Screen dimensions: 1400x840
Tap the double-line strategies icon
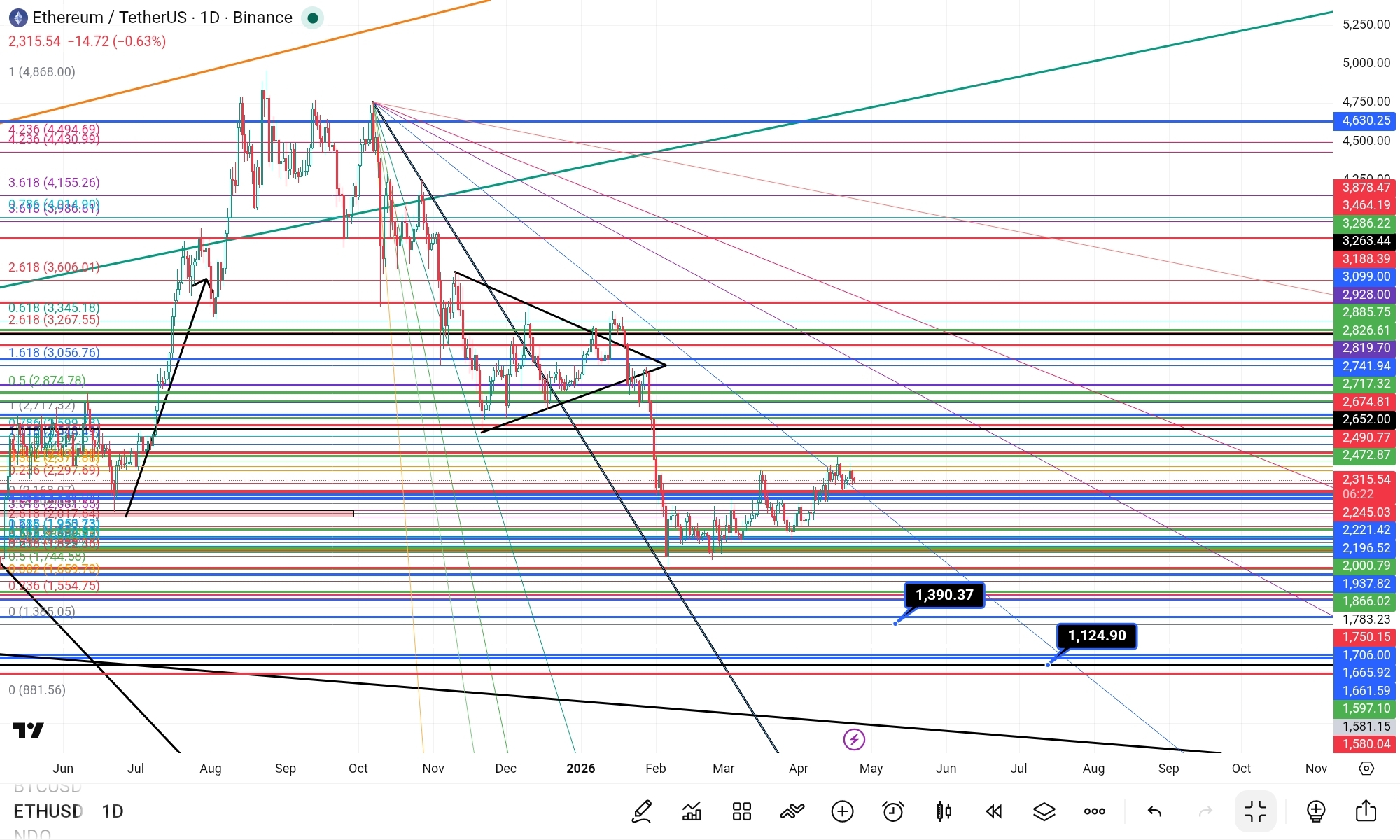tap(792, 811)
